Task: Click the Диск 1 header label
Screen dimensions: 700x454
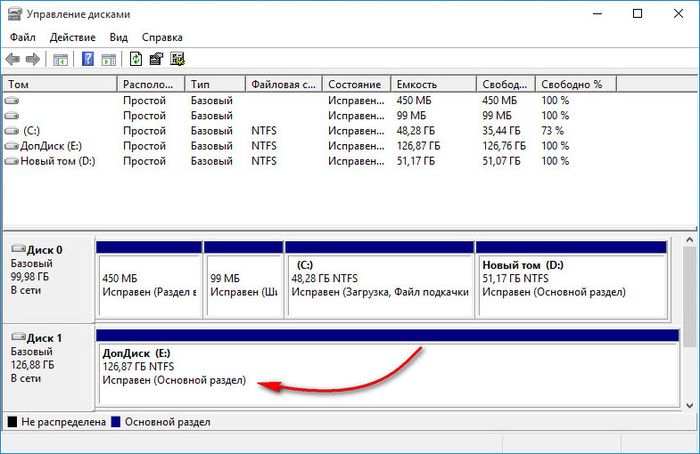Action: (x=44, y=338)
